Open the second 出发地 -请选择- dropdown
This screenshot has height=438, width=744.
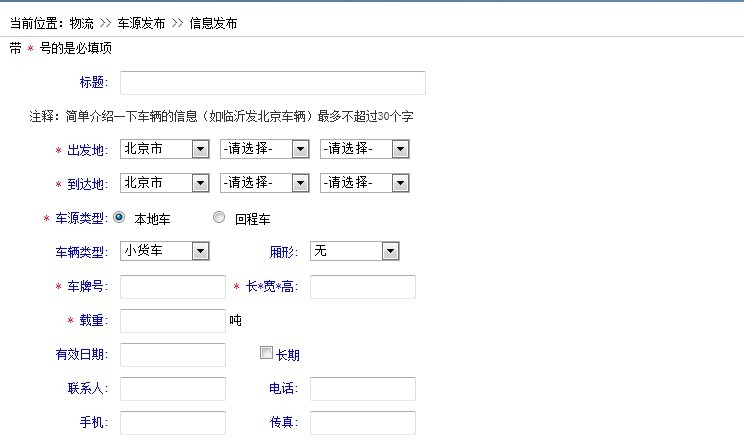tap(265, 149)
